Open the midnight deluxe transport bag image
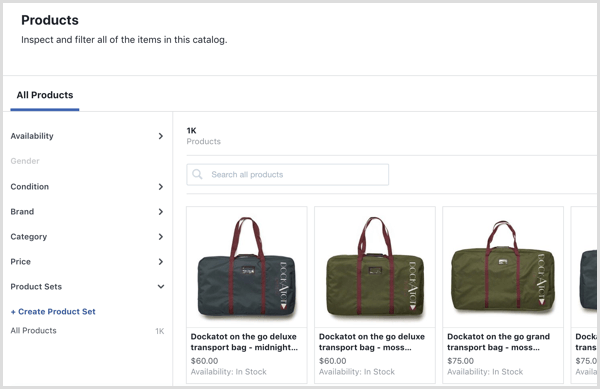The height and width of the screenshot is (389, 600). click(x=247, y=267)
